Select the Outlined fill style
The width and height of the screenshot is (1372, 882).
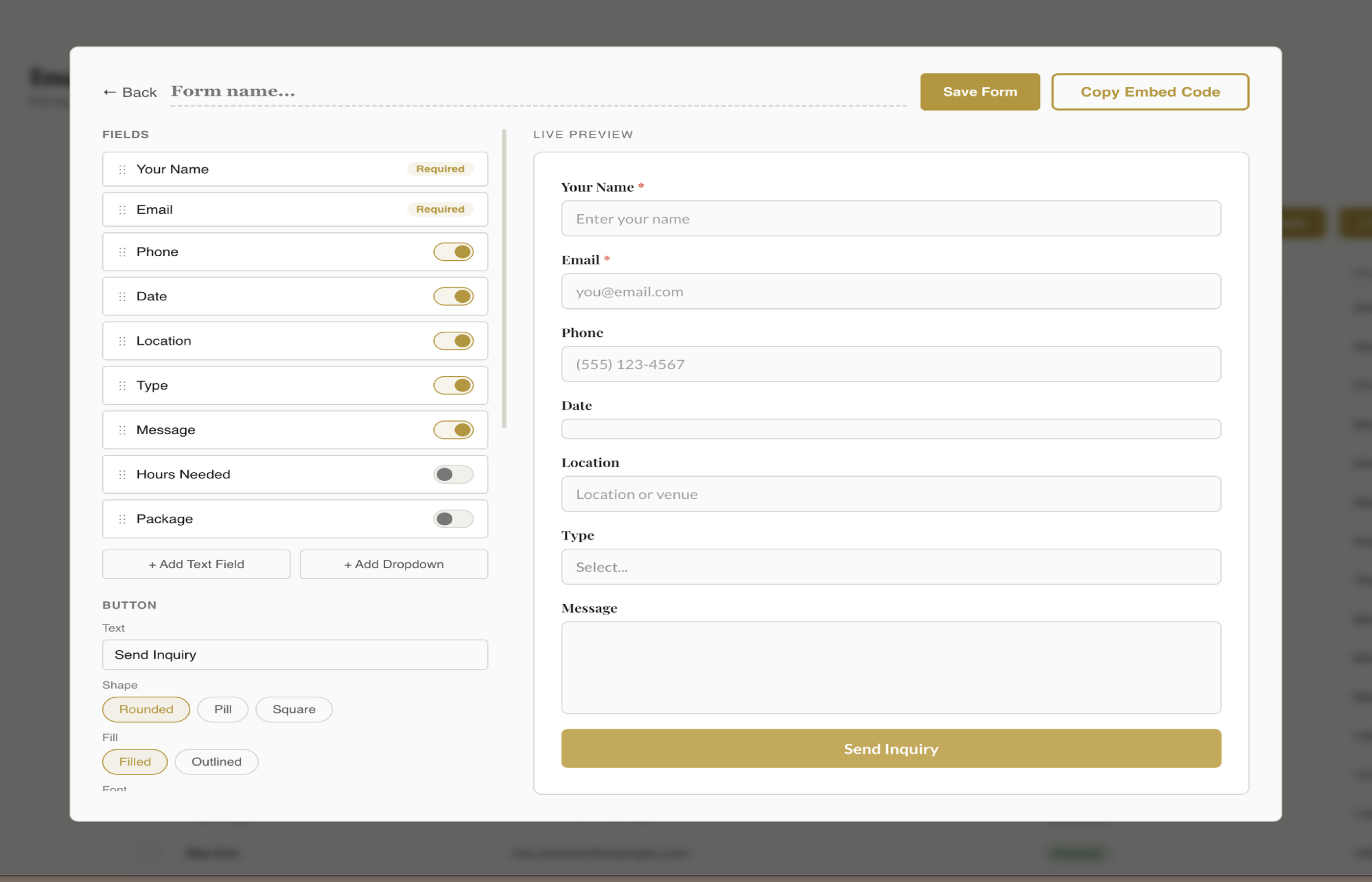[x=216, y=761]
